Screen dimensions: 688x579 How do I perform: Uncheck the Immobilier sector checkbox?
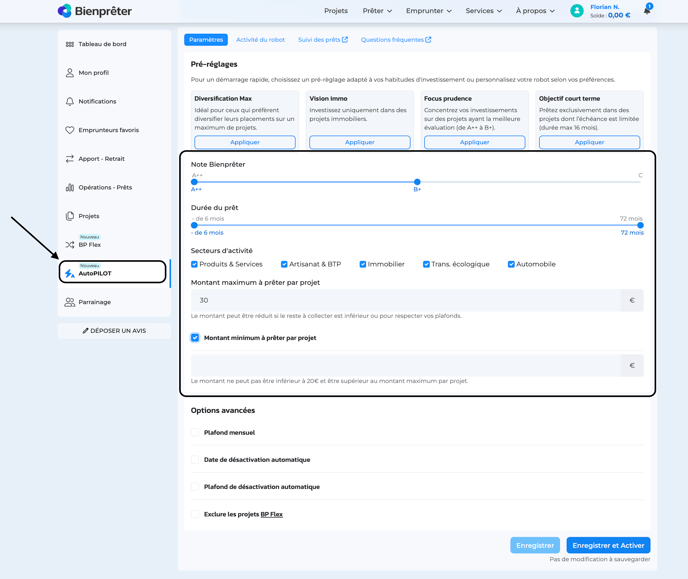pos(363,264)
